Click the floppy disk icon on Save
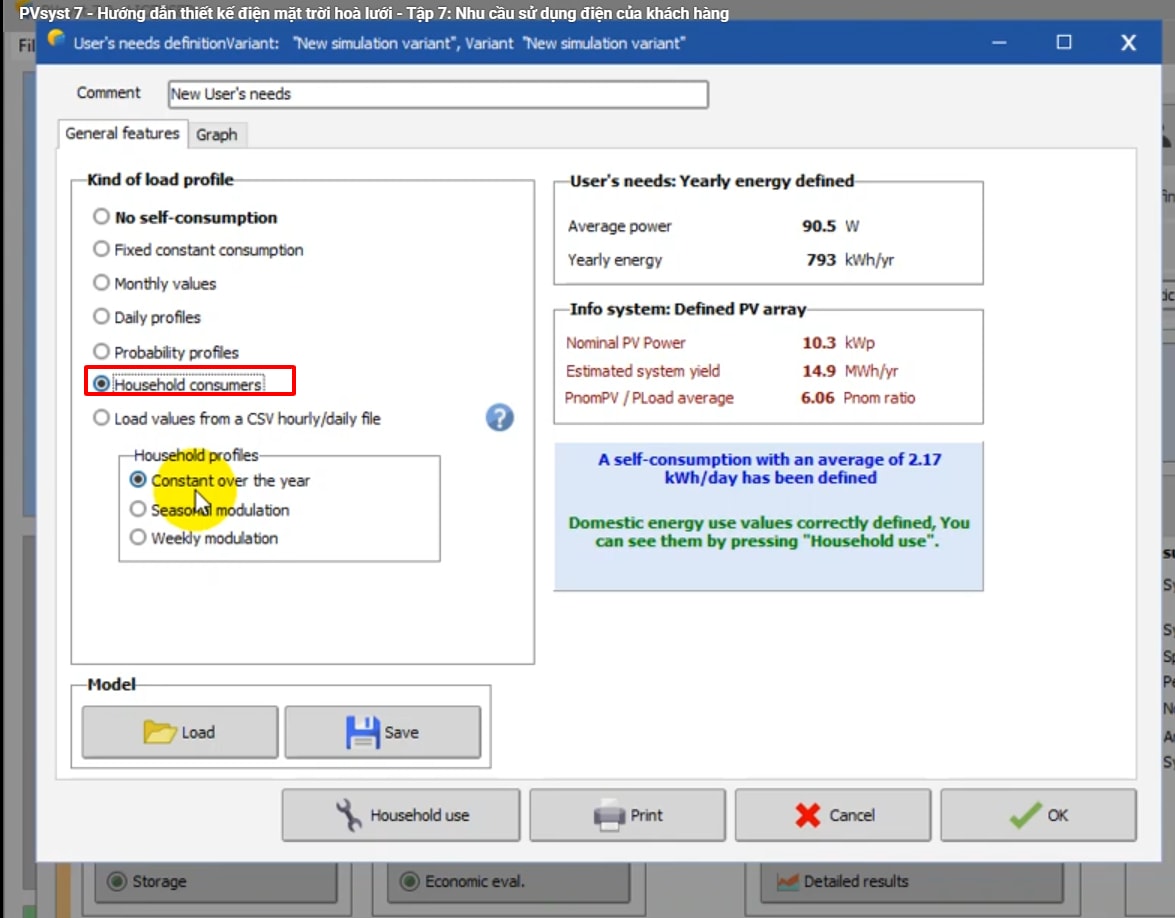The image size is (1175, 918). (363, 732)
